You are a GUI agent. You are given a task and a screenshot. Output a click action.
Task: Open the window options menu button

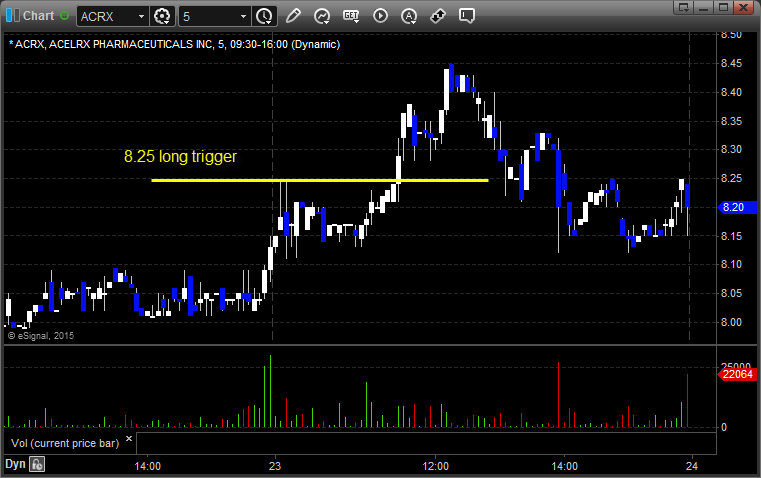tap(684, 7)
